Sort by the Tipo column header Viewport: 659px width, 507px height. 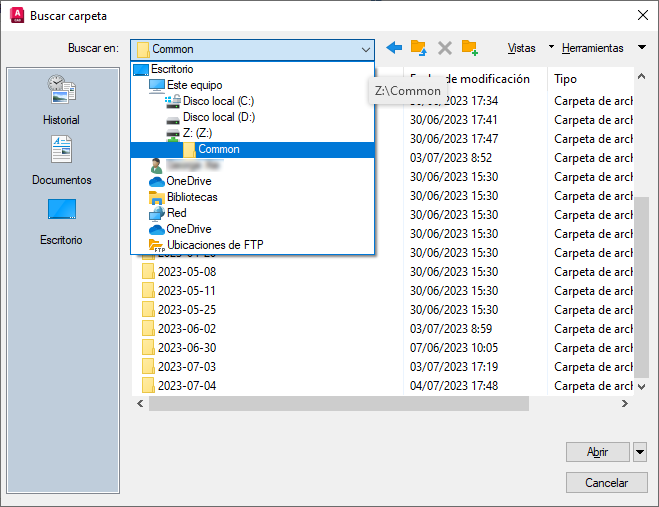pyautogui.click(x=565, y=78)
